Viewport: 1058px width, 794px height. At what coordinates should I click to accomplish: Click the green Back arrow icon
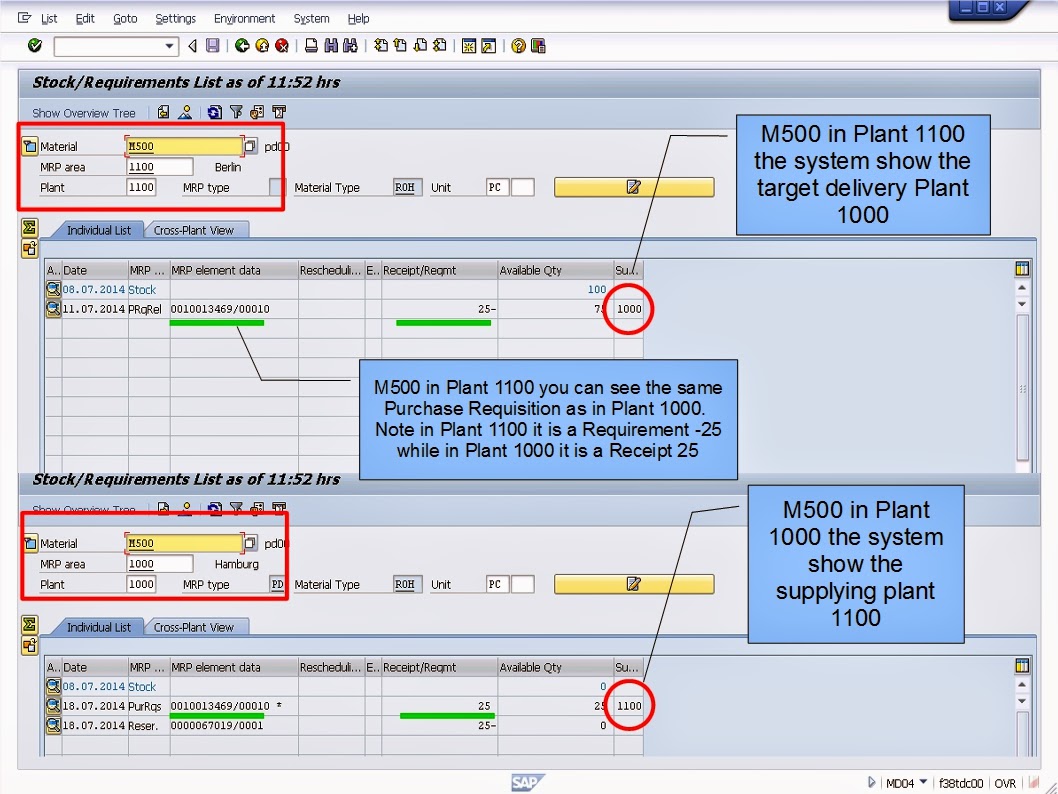[x=242, y=45]
